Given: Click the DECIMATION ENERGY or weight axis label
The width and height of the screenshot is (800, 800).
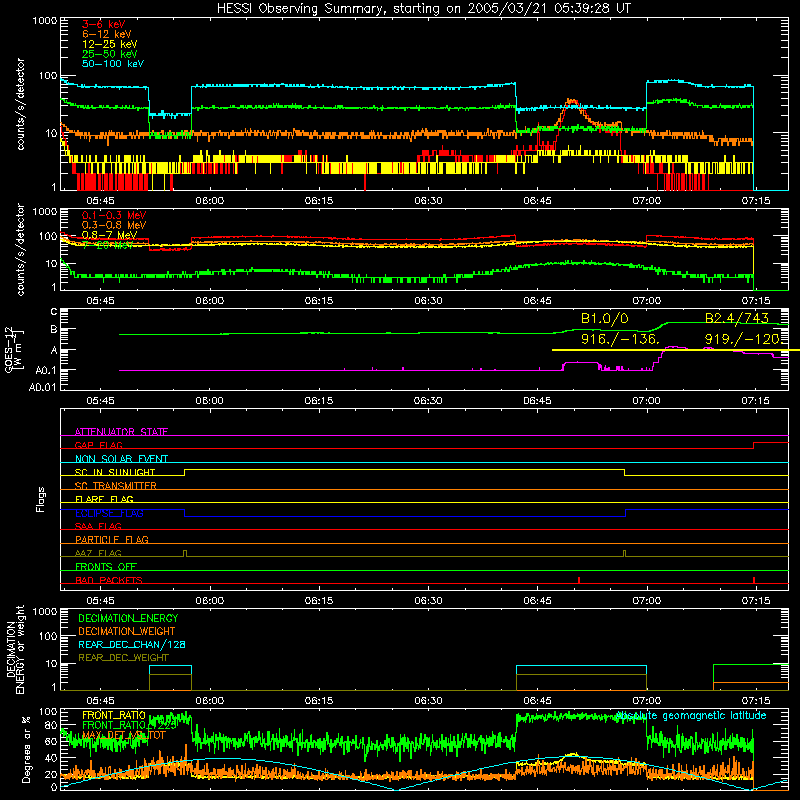Looking at the screenshot, I should click(15, 649).
